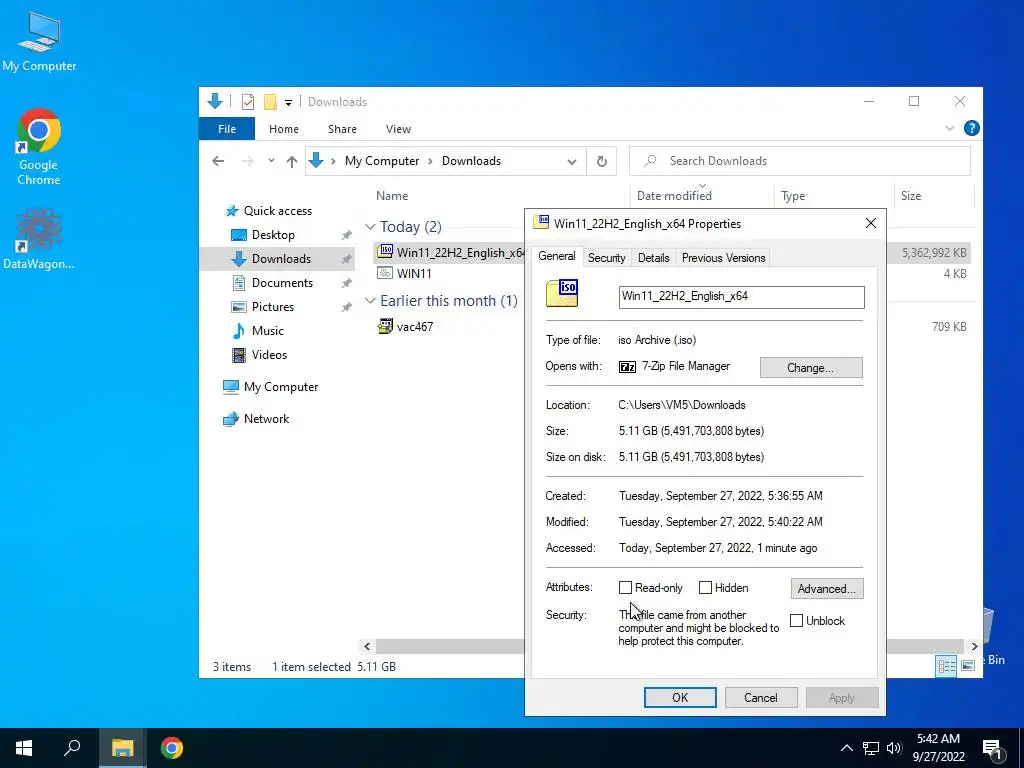The image size is (1024, 768).
Task: Show hidden tray icons chevron
Action: [846, 748]
